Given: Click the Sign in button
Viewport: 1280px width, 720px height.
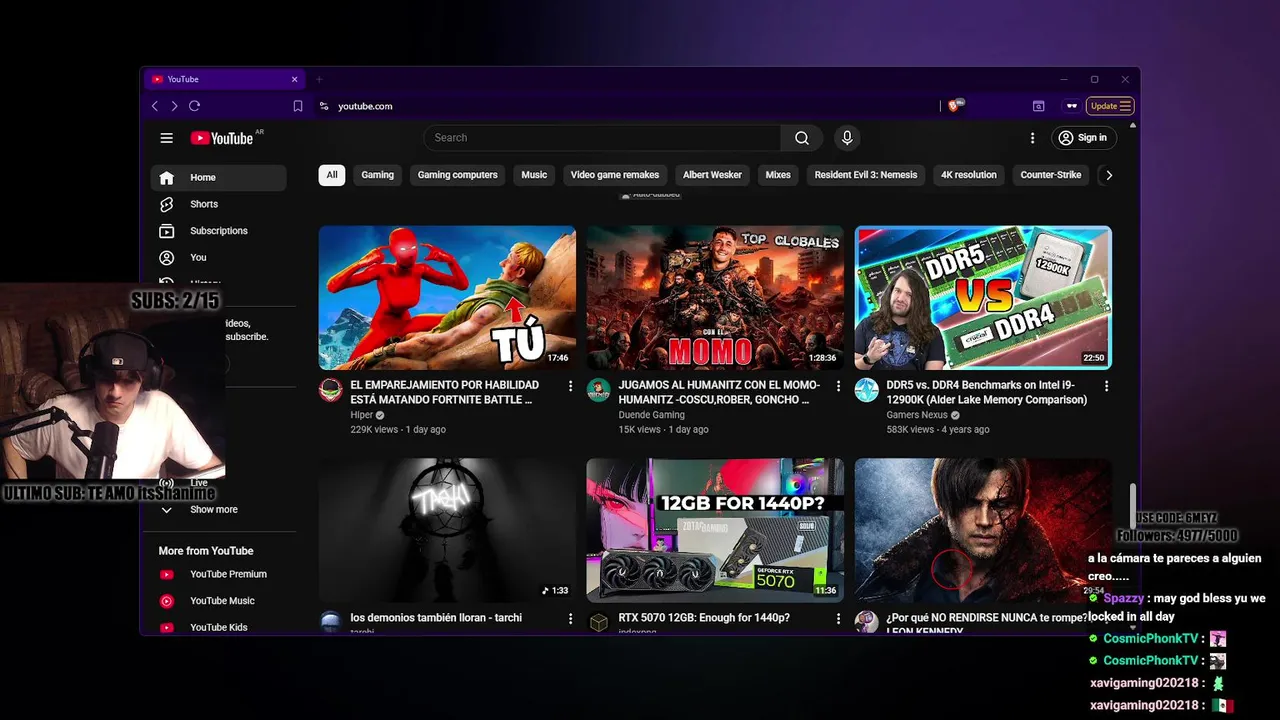Looking at the screenshot, I should click(1082, 138).
